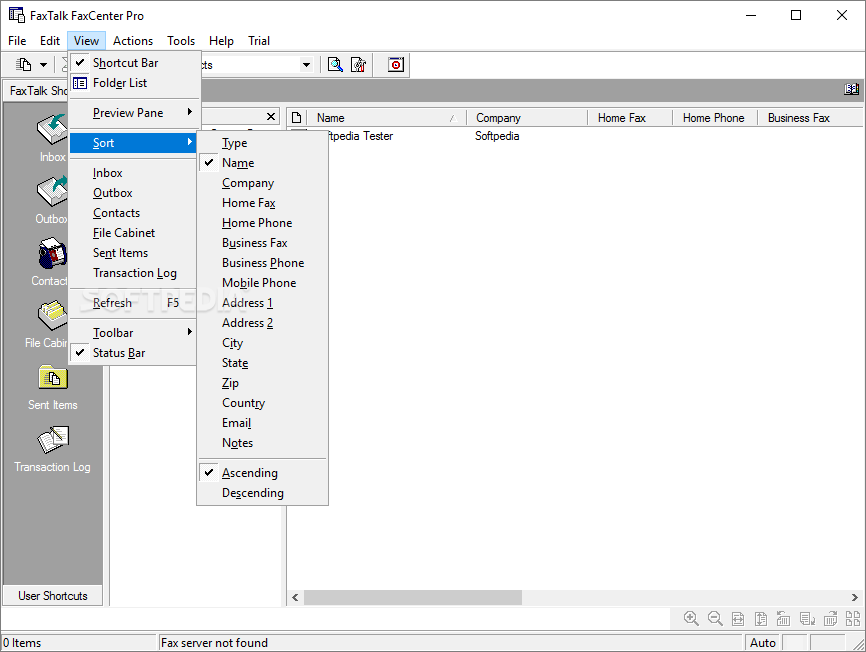Click the zoom in magnifier icon
Image resolution: width=866 pixels, height=652 pixels.
[691, 618]
